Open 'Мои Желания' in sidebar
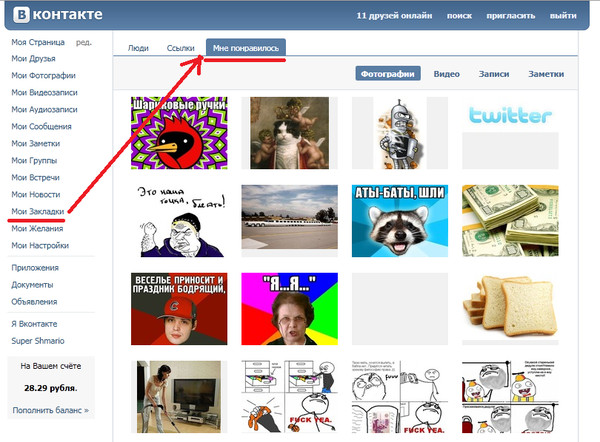The width and height of the screenshot is (600, 442). click(37, 228)
